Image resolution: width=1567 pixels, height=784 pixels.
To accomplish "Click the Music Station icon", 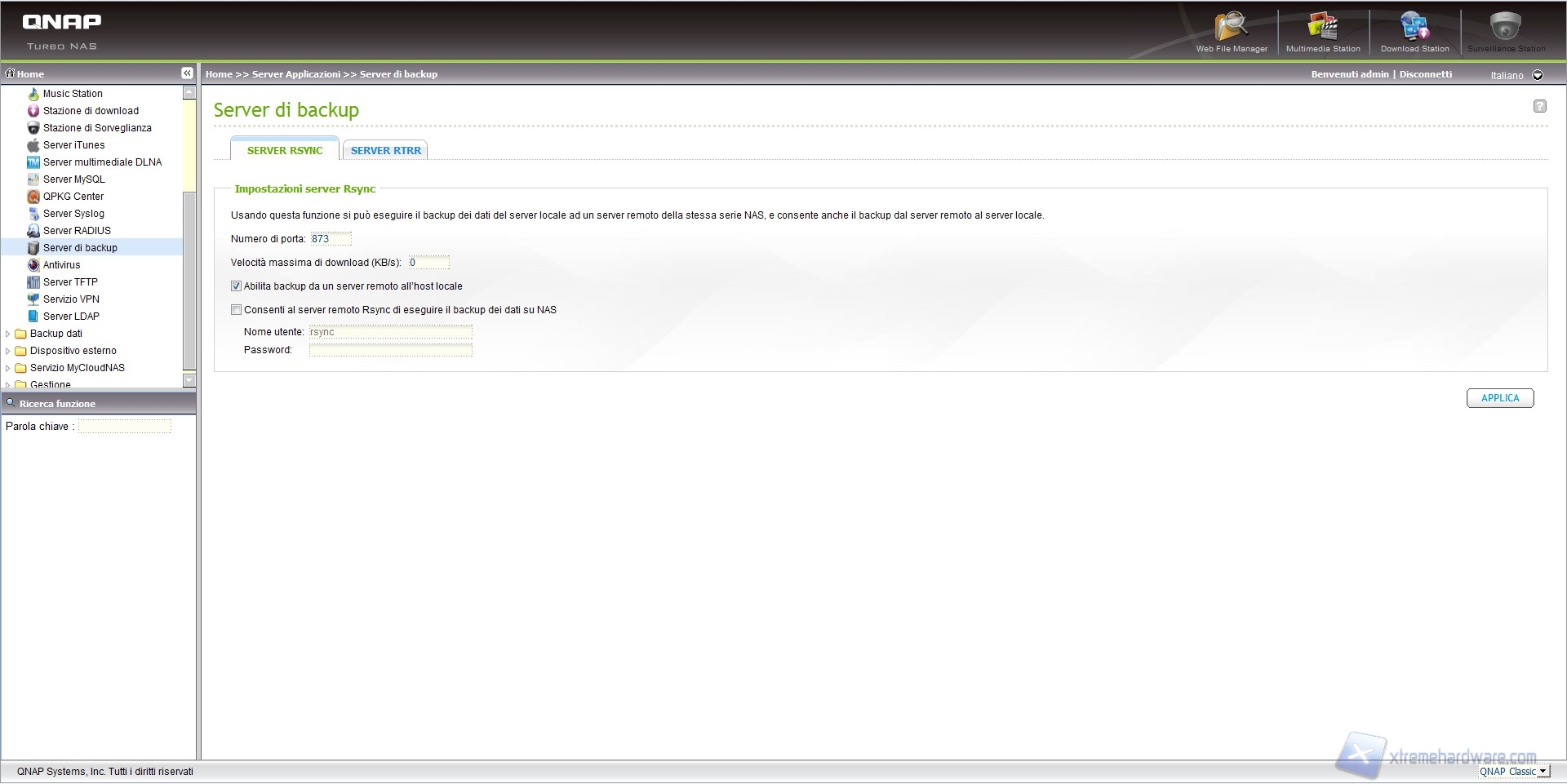I will tap(33, 94).
